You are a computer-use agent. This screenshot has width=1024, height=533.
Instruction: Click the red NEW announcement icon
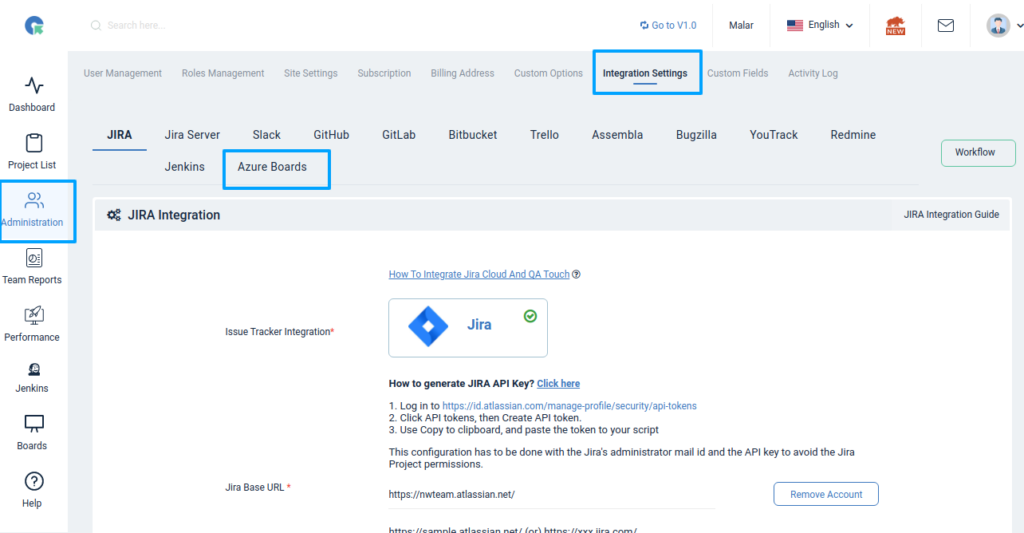[x=895, y=26]
